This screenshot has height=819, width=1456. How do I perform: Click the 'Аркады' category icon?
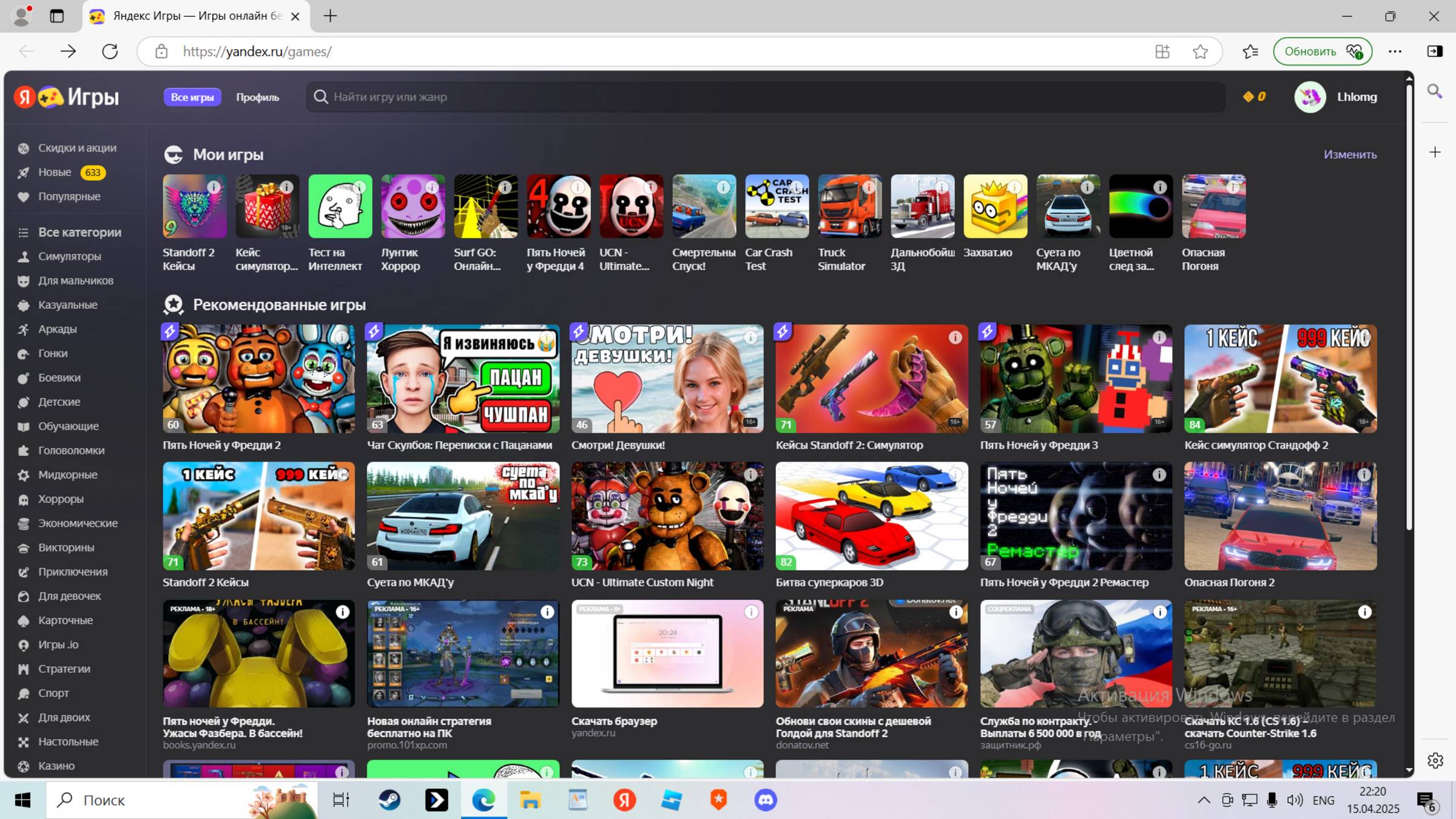tap(24, 329)
